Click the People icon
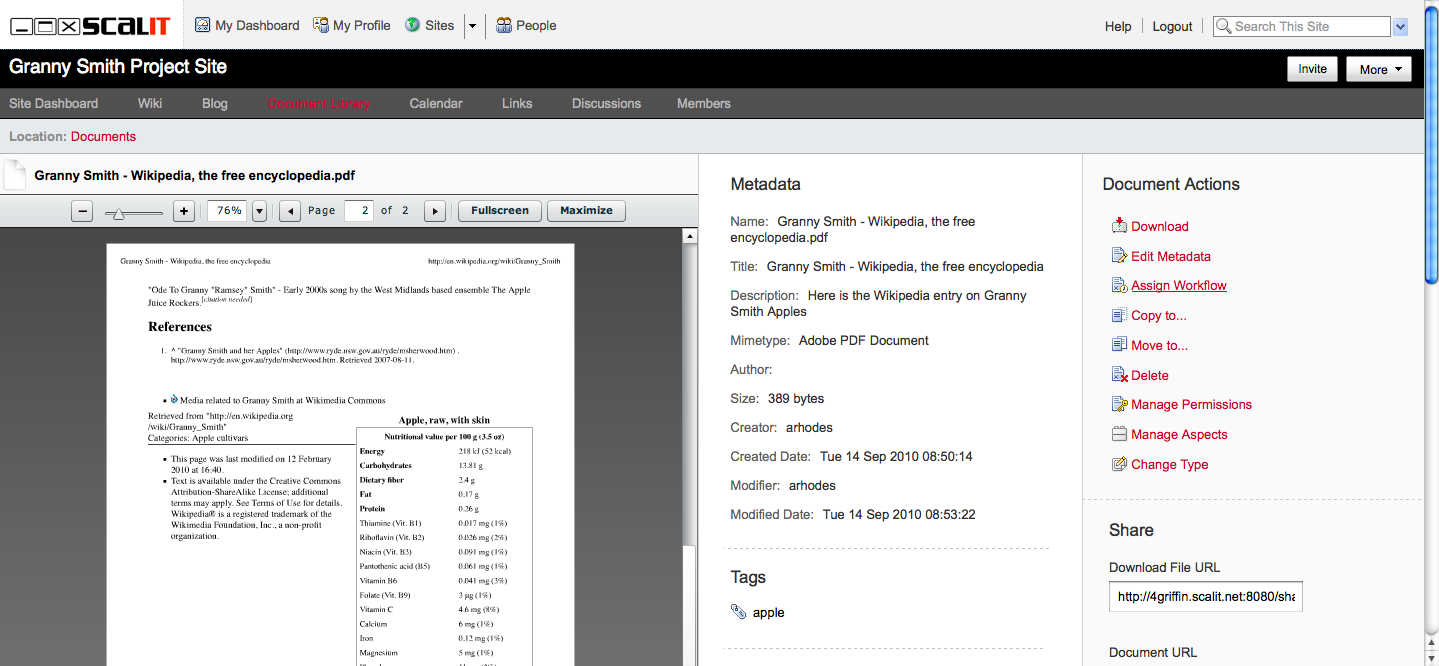This screenshot has height=666, width=1439. coord(504,25)
